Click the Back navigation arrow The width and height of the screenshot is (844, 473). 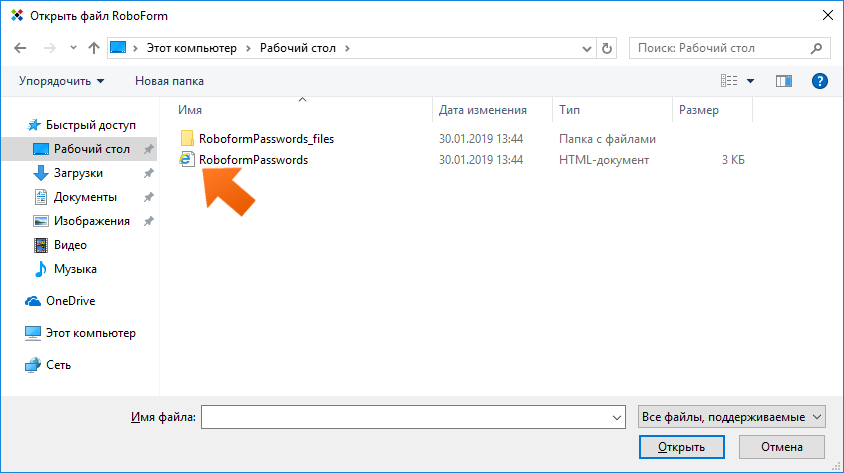click(x=20, y=48)
